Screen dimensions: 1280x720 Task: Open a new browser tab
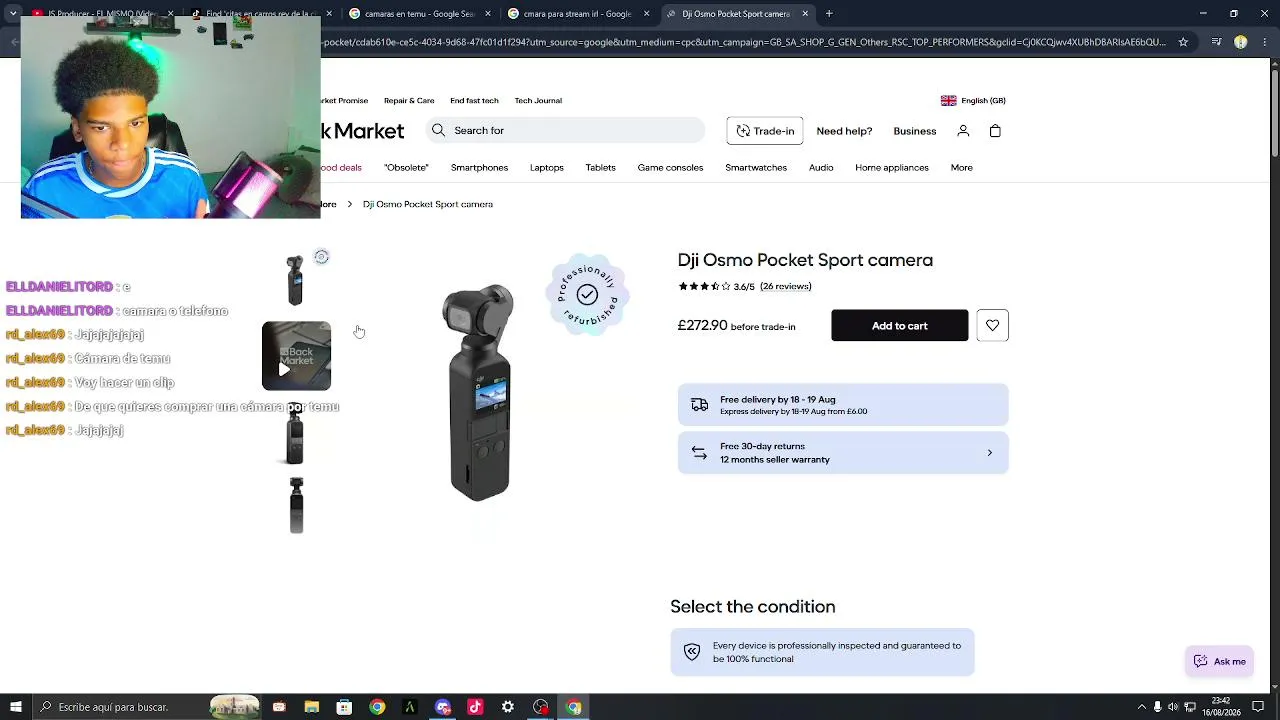pyautogui.click(x=829, y=14)
